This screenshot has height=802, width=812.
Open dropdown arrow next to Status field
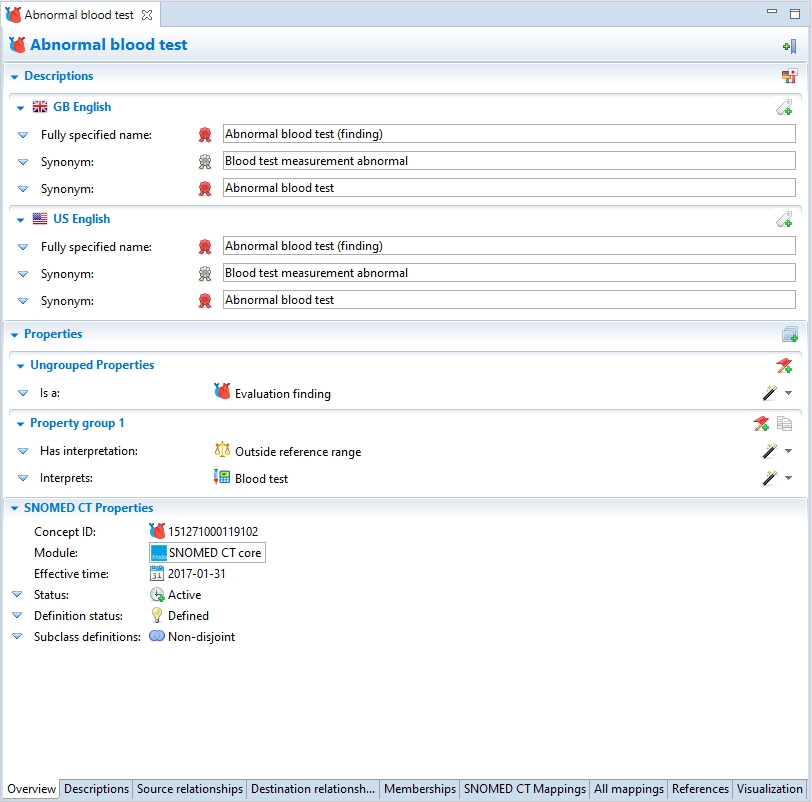coord(17,595)
